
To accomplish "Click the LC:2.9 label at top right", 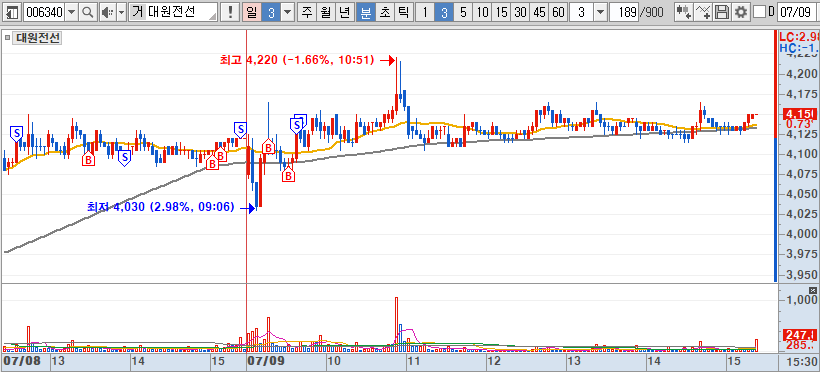I will click(798, 37).
